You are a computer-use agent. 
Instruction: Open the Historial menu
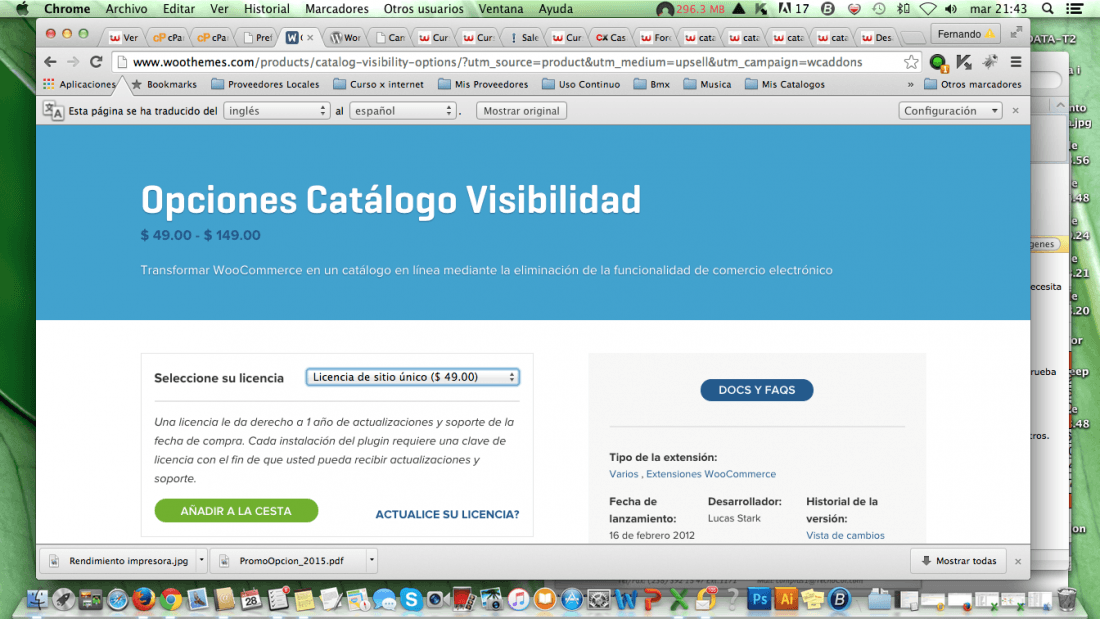(x=267, y=9)
